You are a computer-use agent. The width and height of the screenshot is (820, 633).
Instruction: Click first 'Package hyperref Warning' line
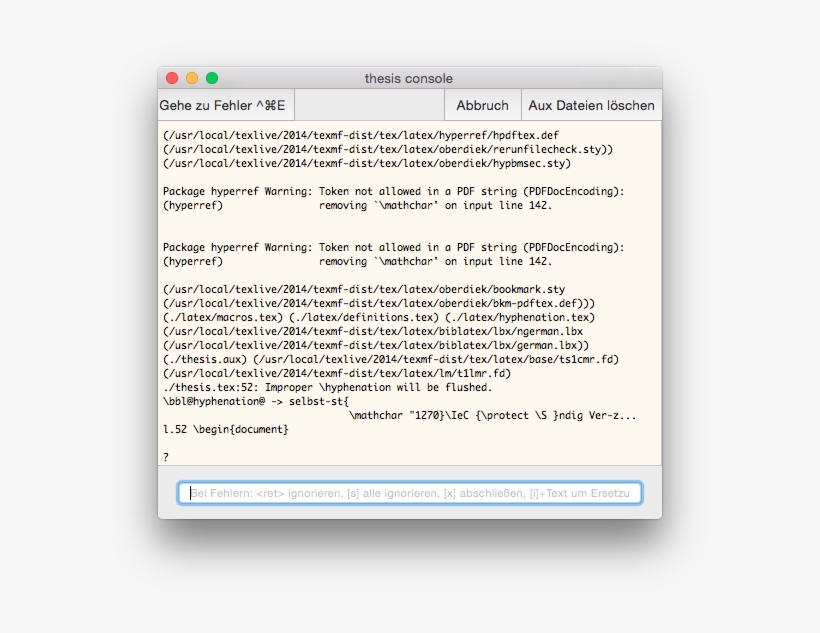point(394,191)
